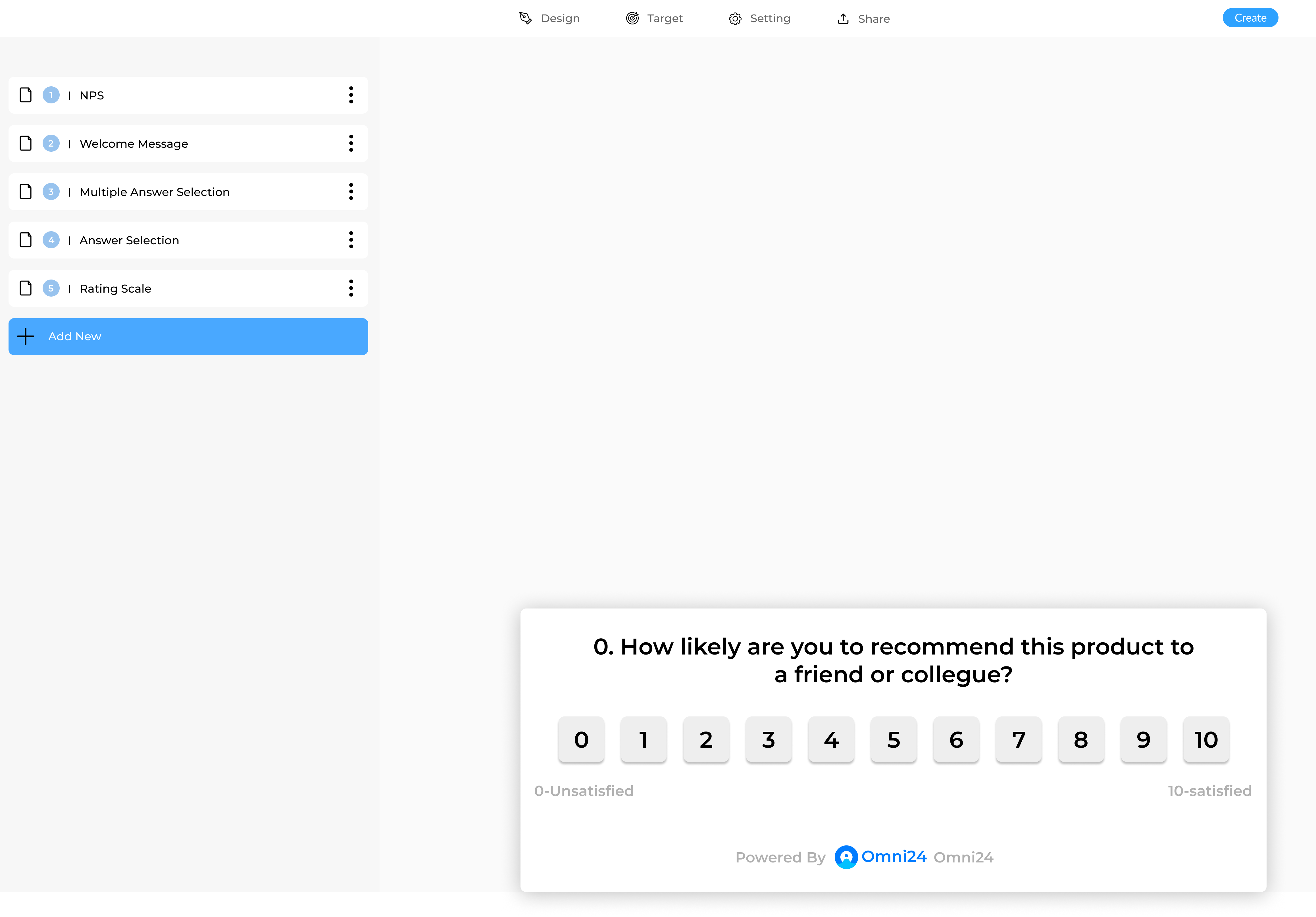Open the Setting tab
Screen dimensions: 1316x917
coord(759,18)
